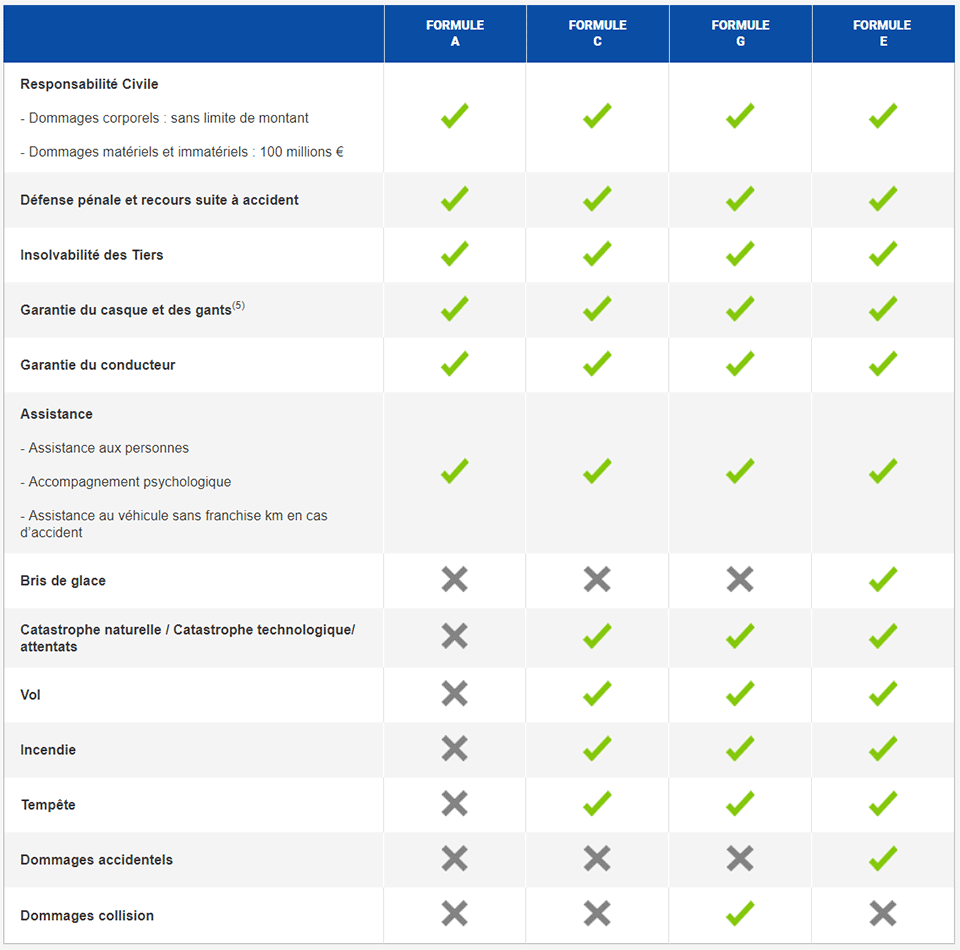
Task: Click Formule E's Dommages accidentels checkmark
Action: click(882, 859)
